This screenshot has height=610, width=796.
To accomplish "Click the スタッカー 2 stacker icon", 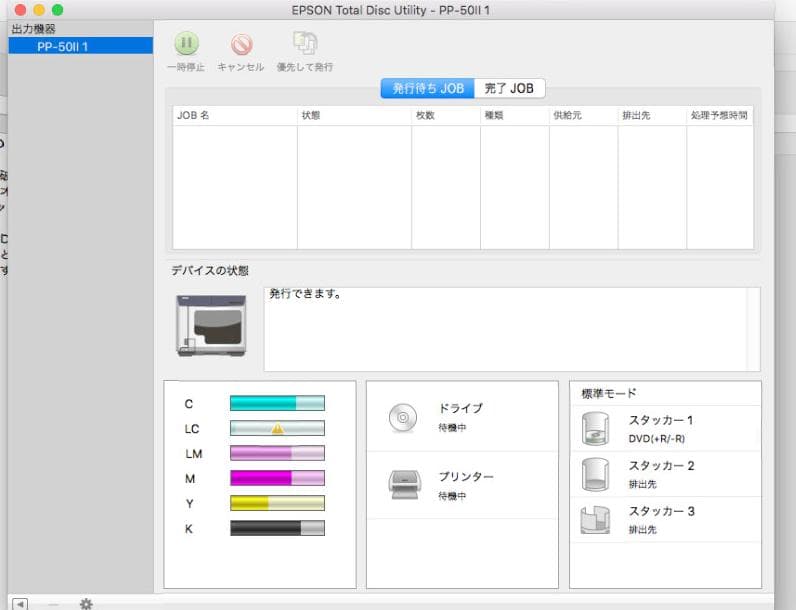I will [595, 475].
